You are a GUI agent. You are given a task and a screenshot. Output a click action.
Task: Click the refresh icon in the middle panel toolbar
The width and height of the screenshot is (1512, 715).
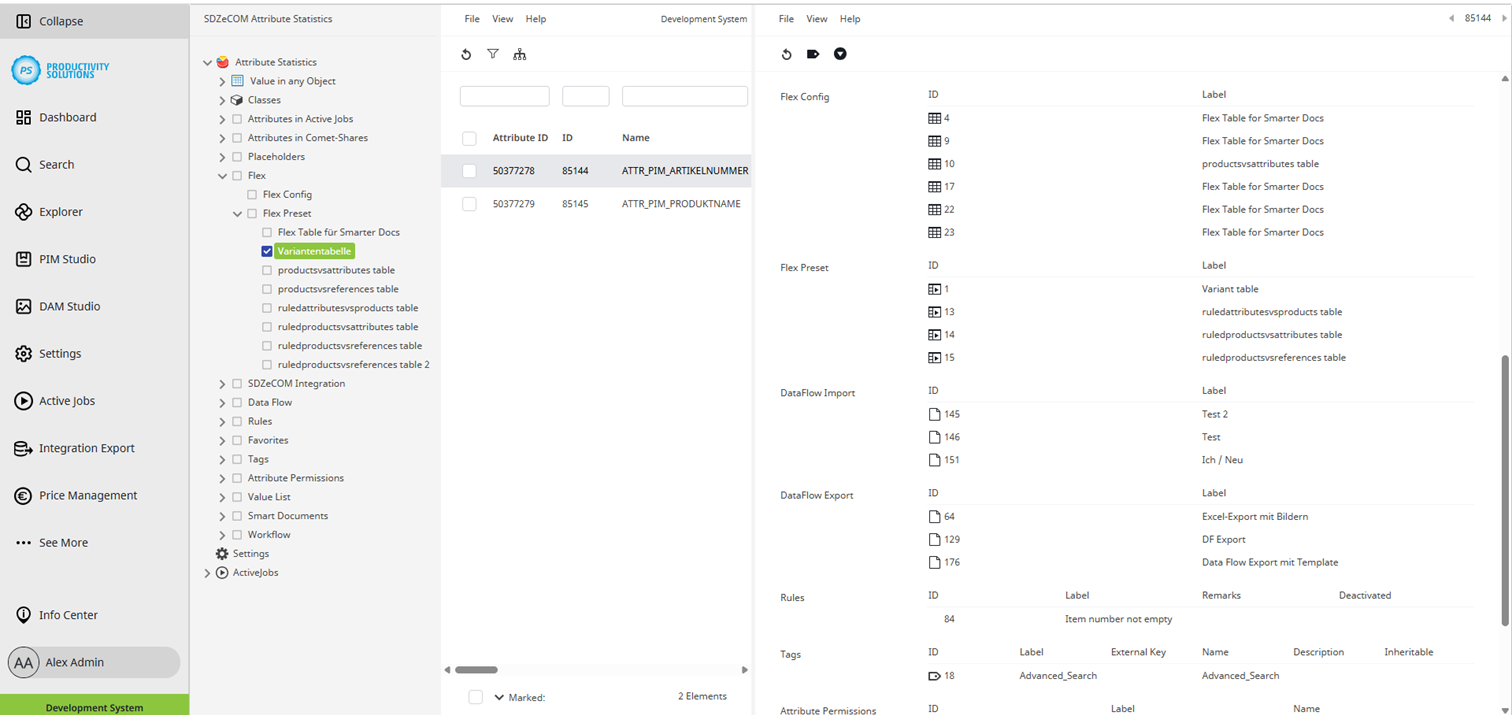pyautogui.click(x=466, y=54)
